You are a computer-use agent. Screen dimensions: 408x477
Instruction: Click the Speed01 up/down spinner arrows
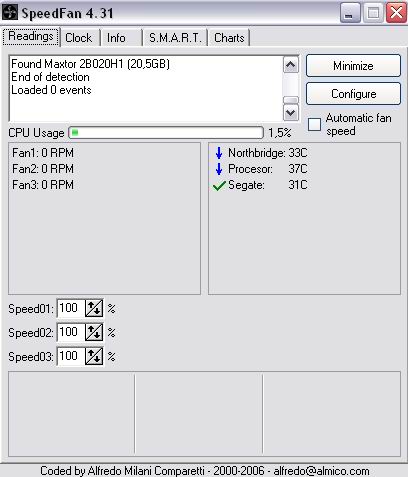(94, 308)
